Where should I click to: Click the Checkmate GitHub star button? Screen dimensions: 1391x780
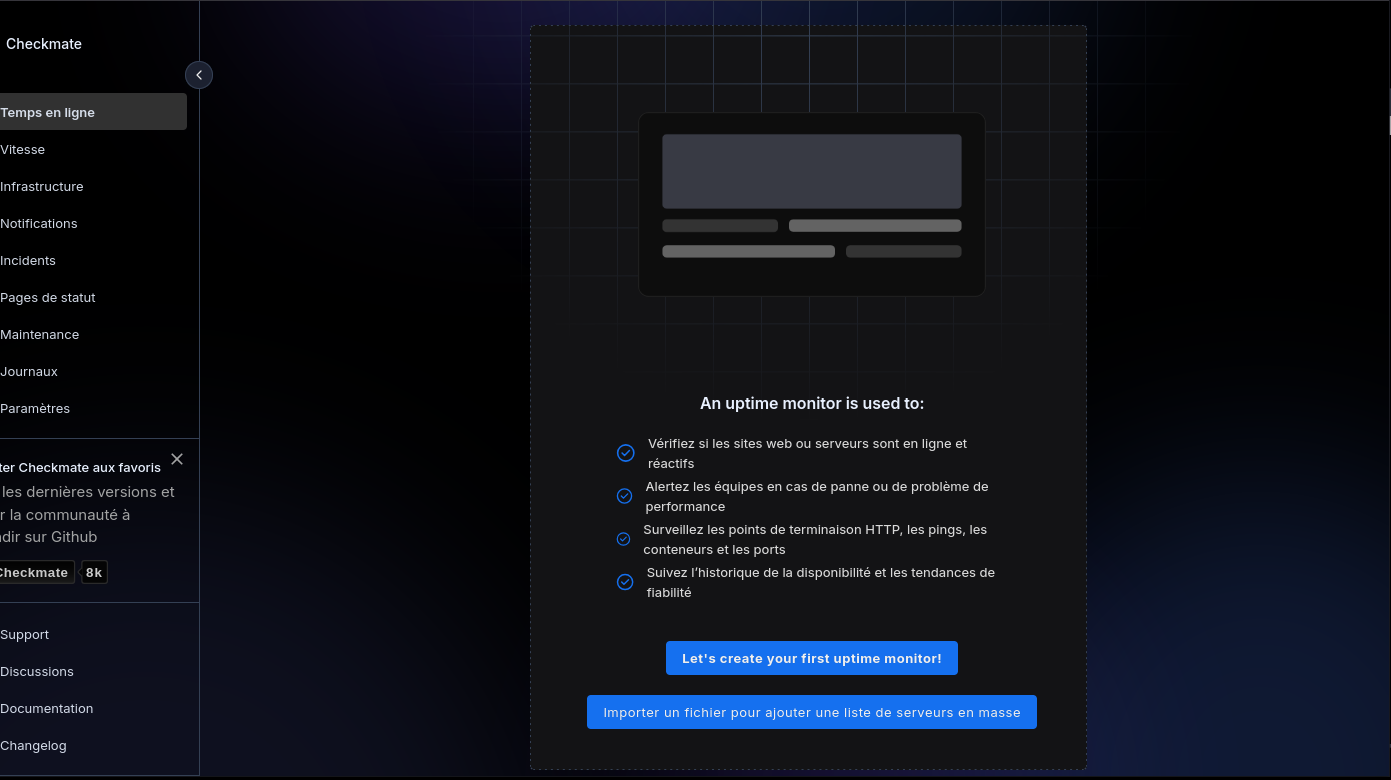point(34,573)
